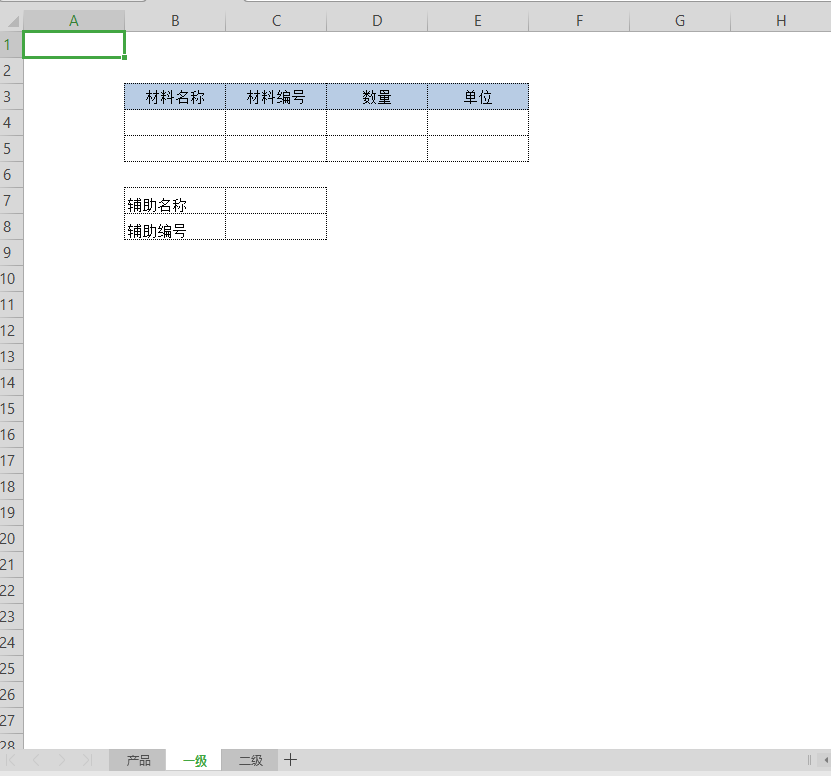Click the next sheet arrow
Screen dimensions: 831x776
point(62,761)
